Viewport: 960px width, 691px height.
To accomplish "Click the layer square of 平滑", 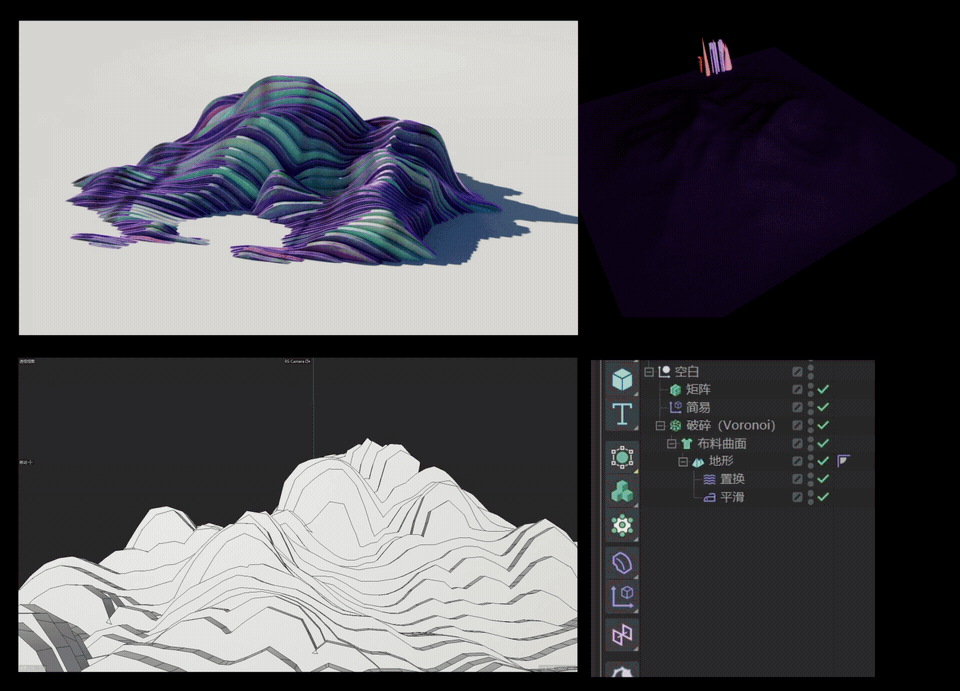I will tap(797, 497).
